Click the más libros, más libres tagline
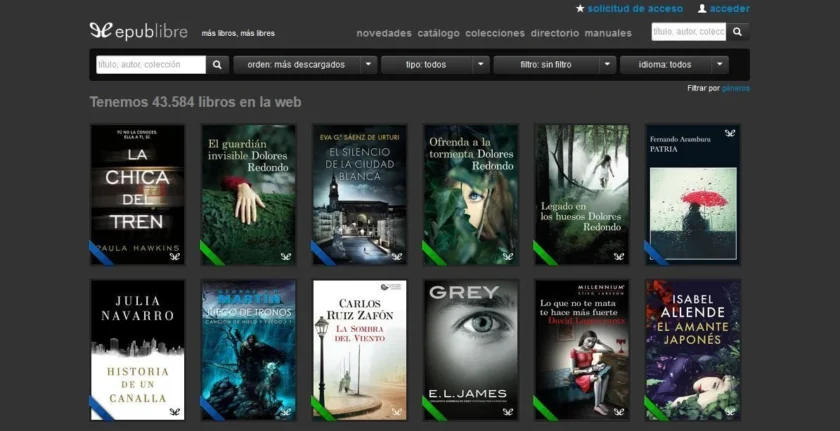Screen dimensions: 840x431 pos(238,33)
